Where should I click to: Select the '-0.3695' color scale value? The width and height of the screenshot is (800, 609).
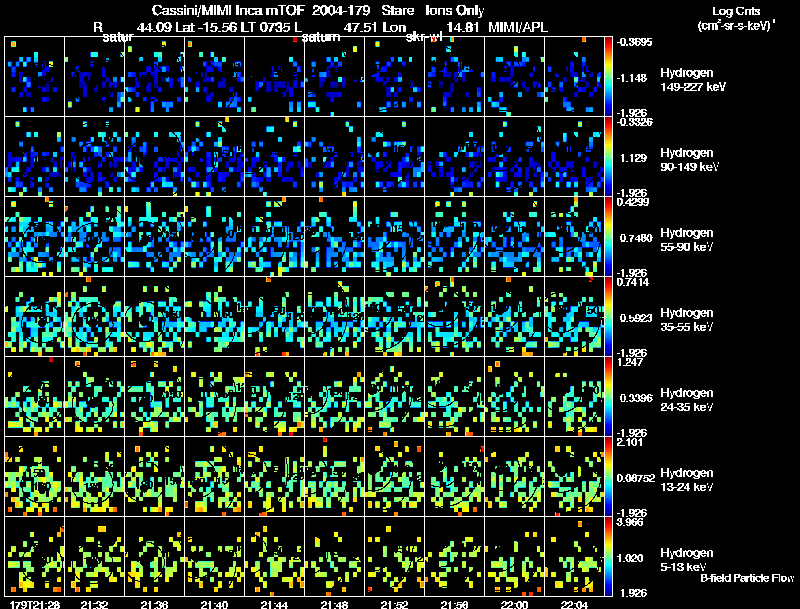coord(634,42)
